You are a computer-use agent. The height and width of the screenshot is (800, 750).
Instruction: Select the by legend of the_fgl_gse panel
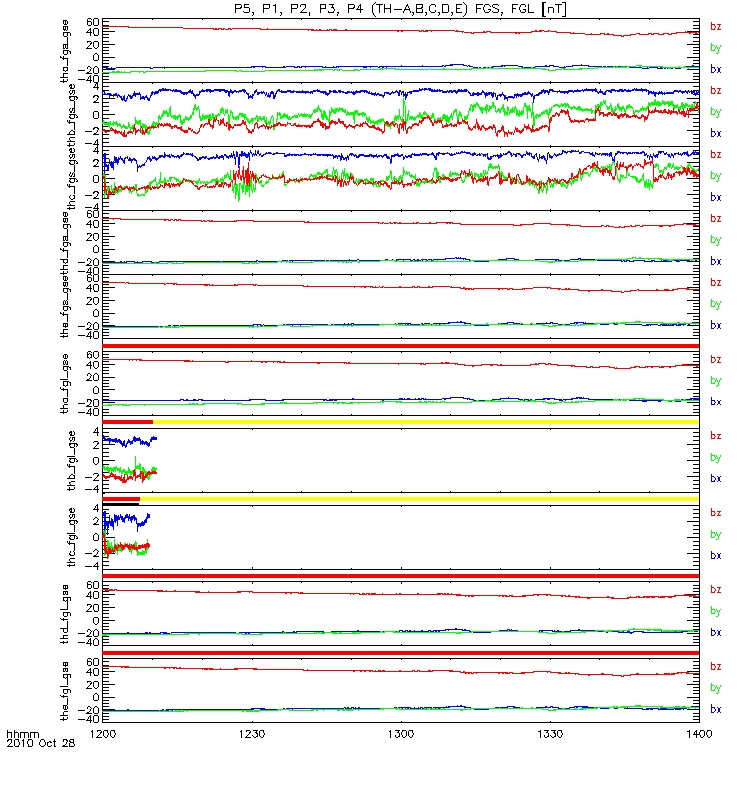tap(716, 688)
